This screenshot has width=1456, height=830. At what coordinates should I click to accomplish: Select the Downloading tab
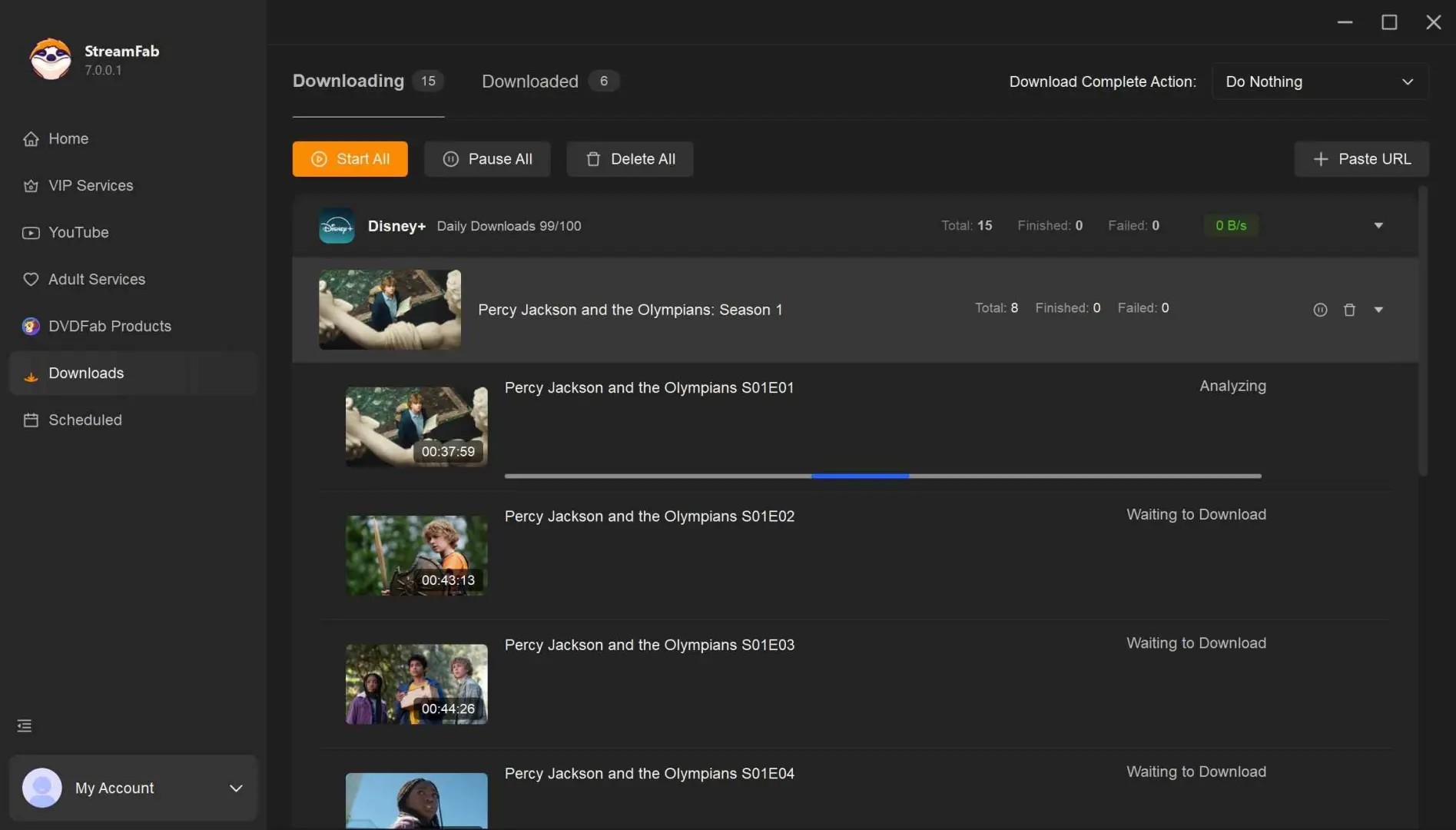coord(347,81)
